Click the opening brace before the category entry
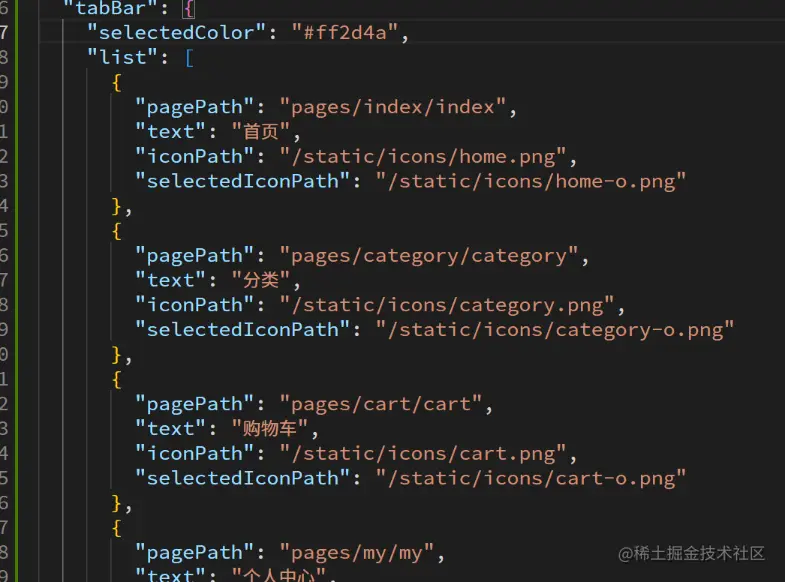 pyautogui.click(x=117, y=231)
